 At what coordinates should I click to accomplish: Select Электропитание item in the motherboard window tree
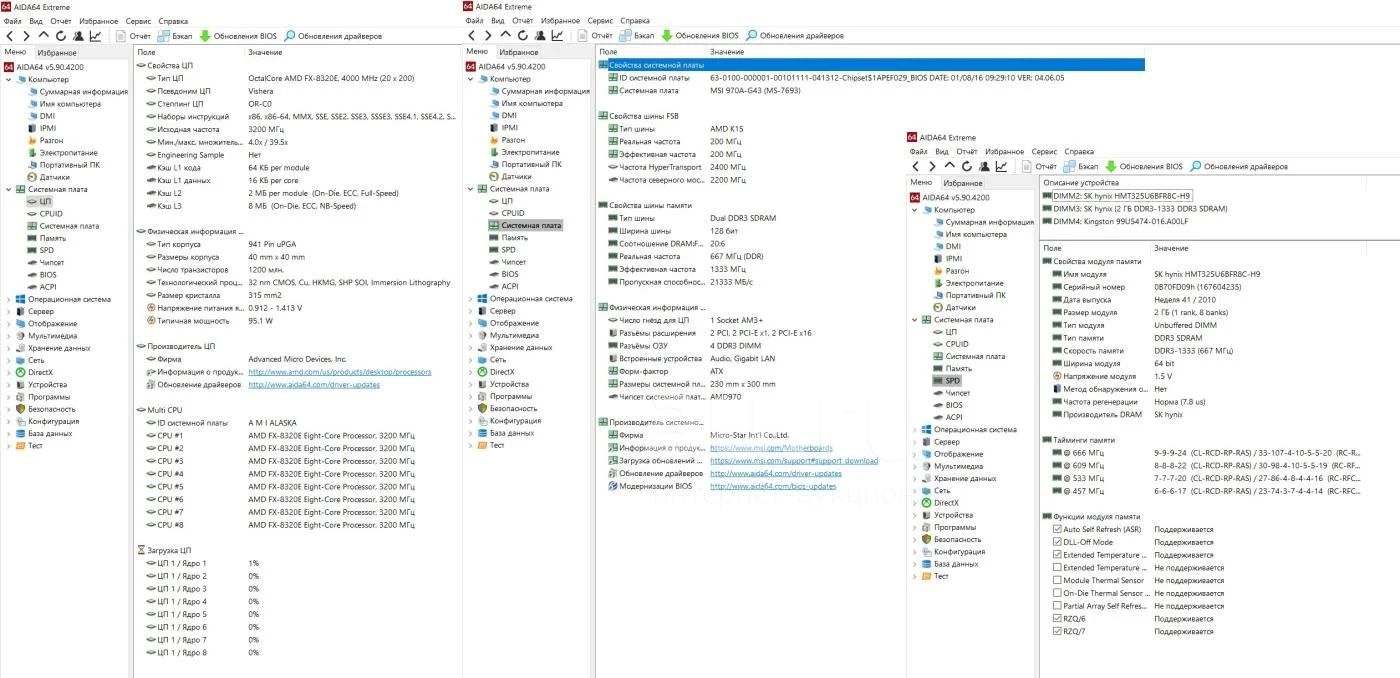530,152
